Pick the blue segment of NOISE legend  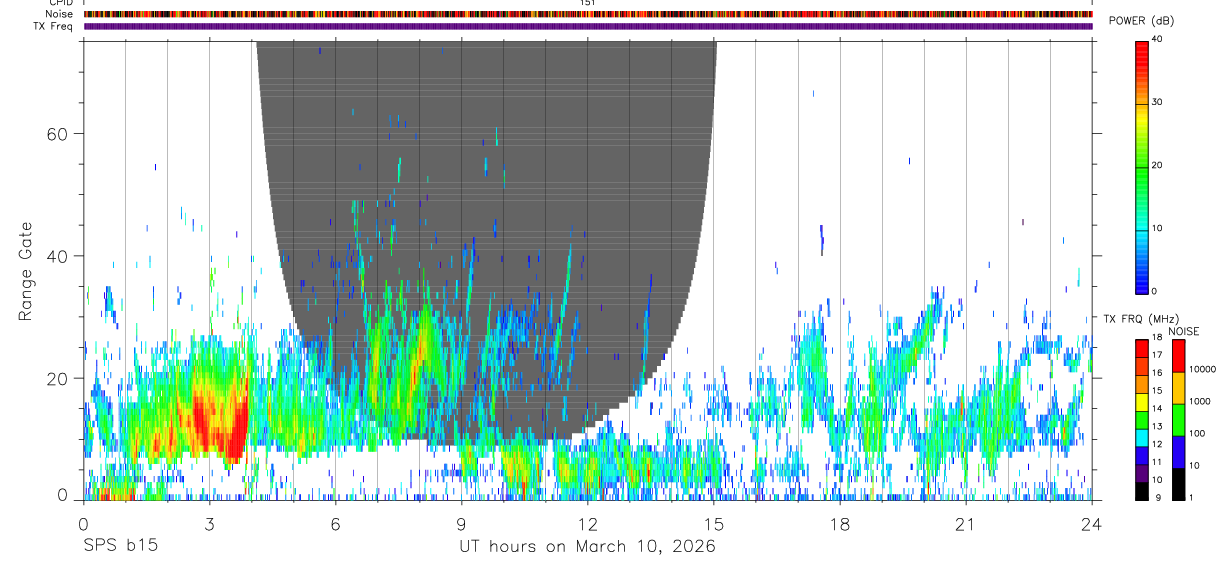1177,452
